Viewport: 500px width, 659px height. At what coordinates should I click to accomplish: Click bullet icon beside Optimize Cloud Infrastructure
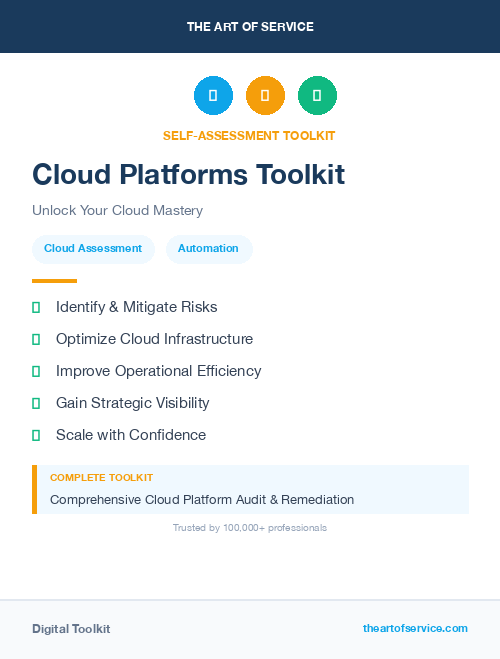pyautogui.click(x=36, y=340)
